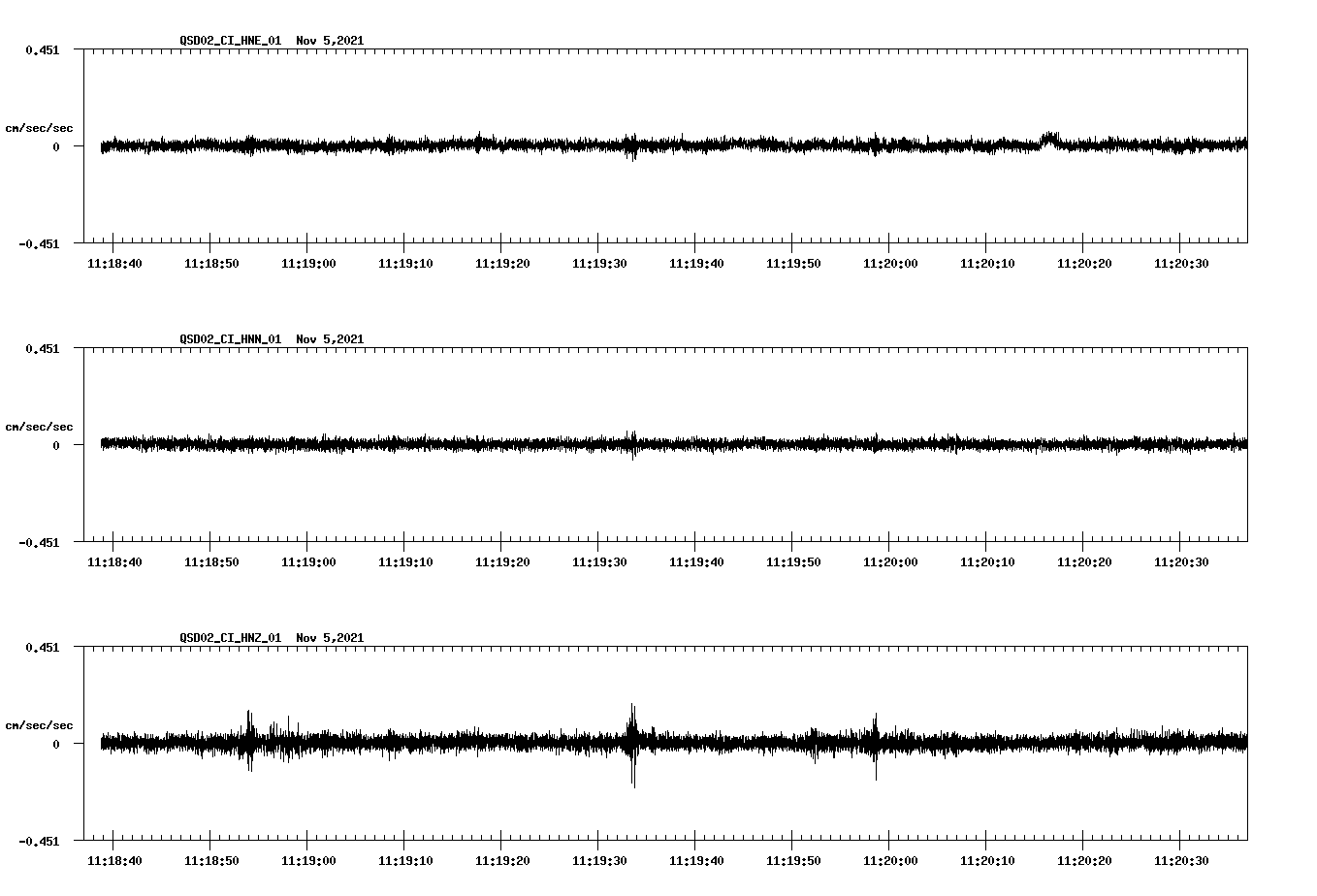Click the HNE trace bump near 11:20:17
1317x896 pixels.
1050,140
